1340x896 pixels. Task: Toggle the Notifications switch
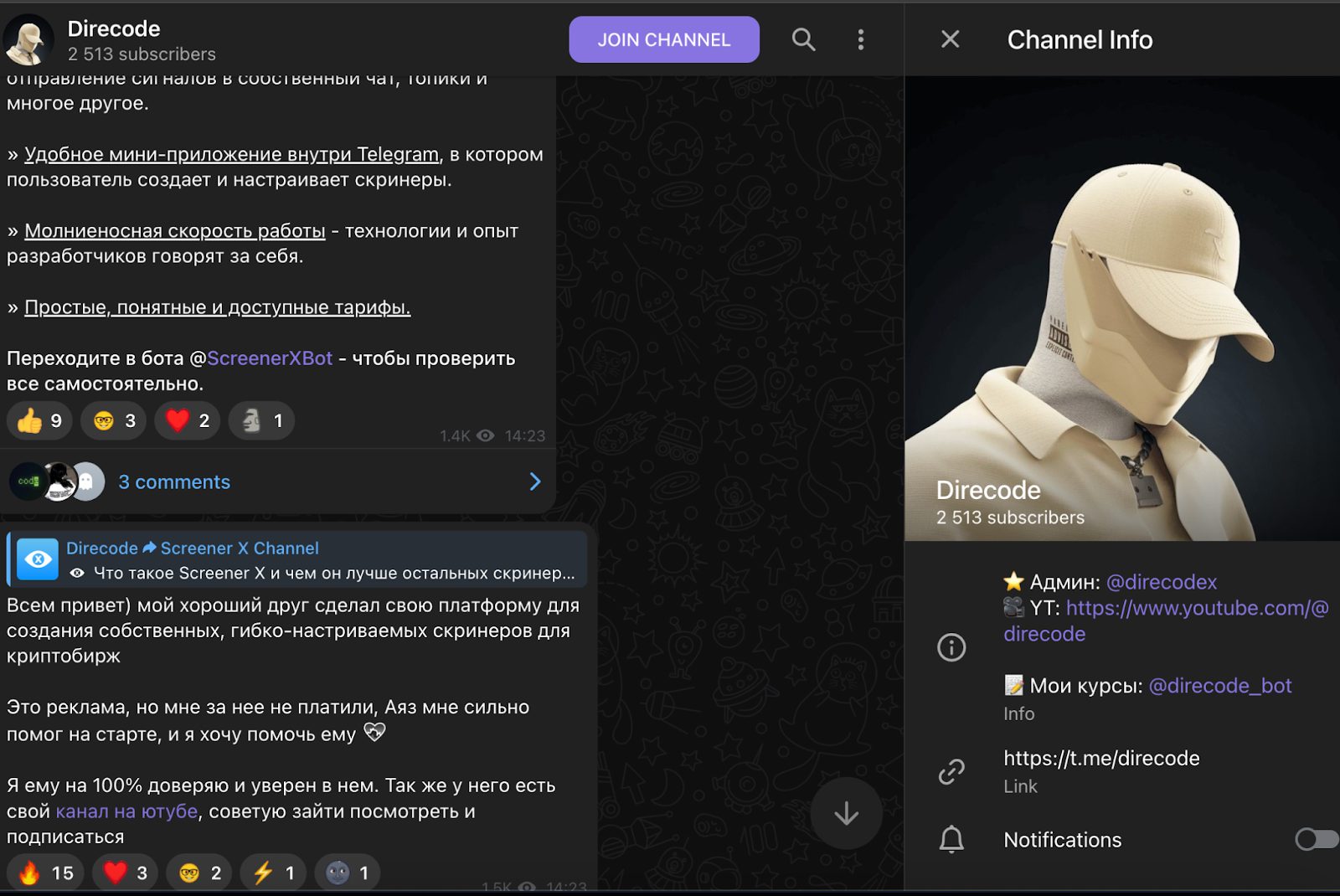[x=1316, y=839]
